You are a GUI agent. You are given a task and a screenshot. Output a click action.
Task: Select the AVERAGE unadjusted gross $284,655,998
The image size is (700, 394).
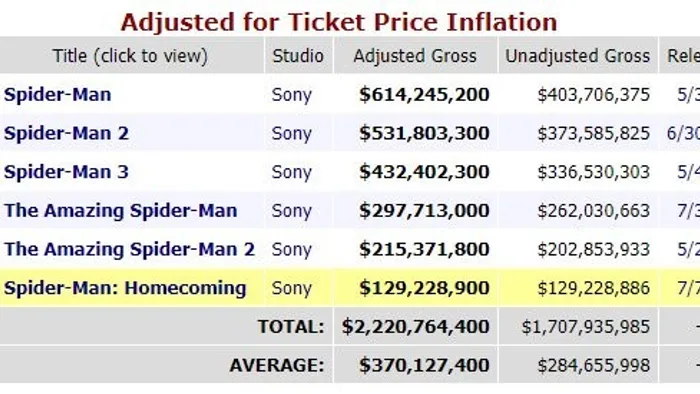594,366
